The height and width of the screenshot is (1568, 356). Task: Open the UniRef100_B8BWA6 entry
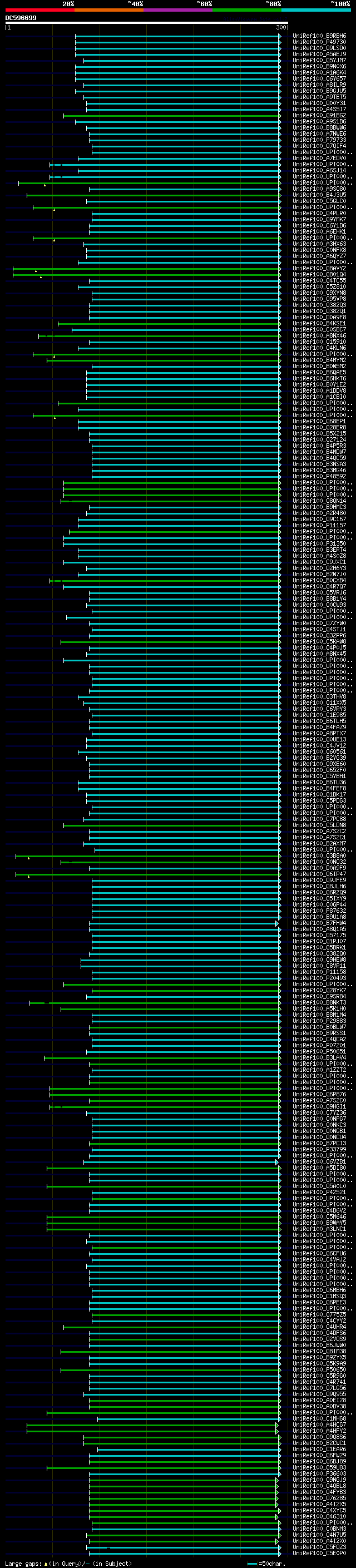point(319,128)
